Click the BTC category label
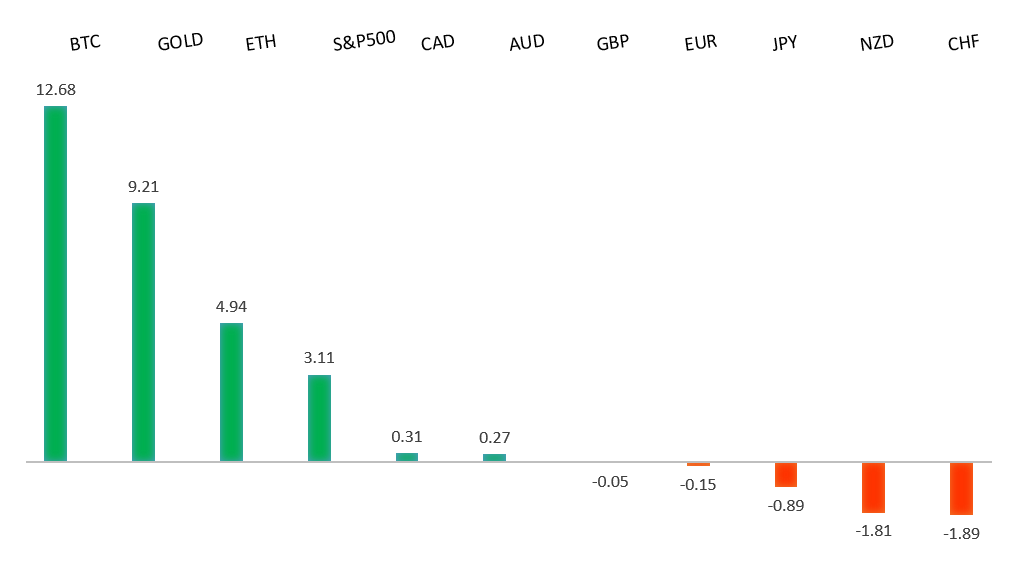Image resolution: width=1017 pixels, height=561 pixels. tap(85, 43)
